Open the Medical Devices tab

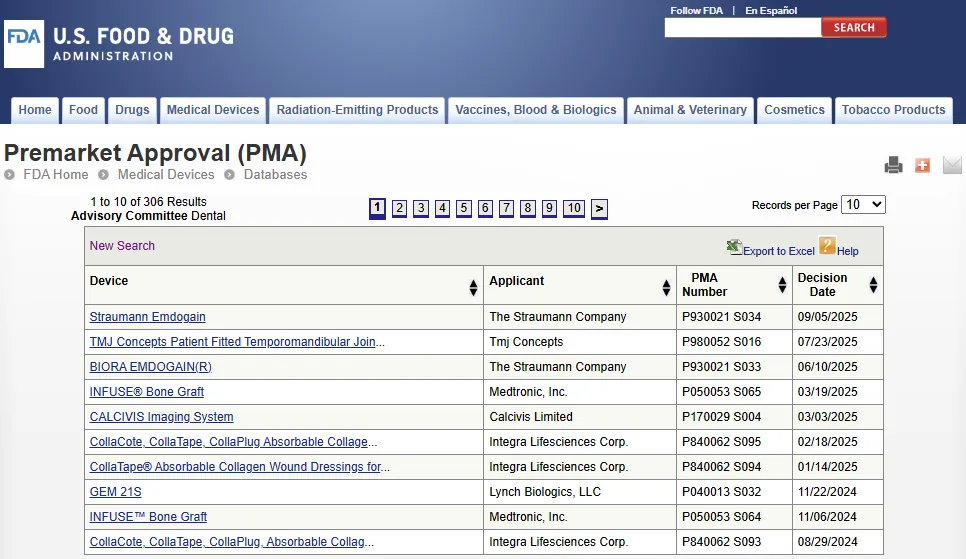coord(213,110)
